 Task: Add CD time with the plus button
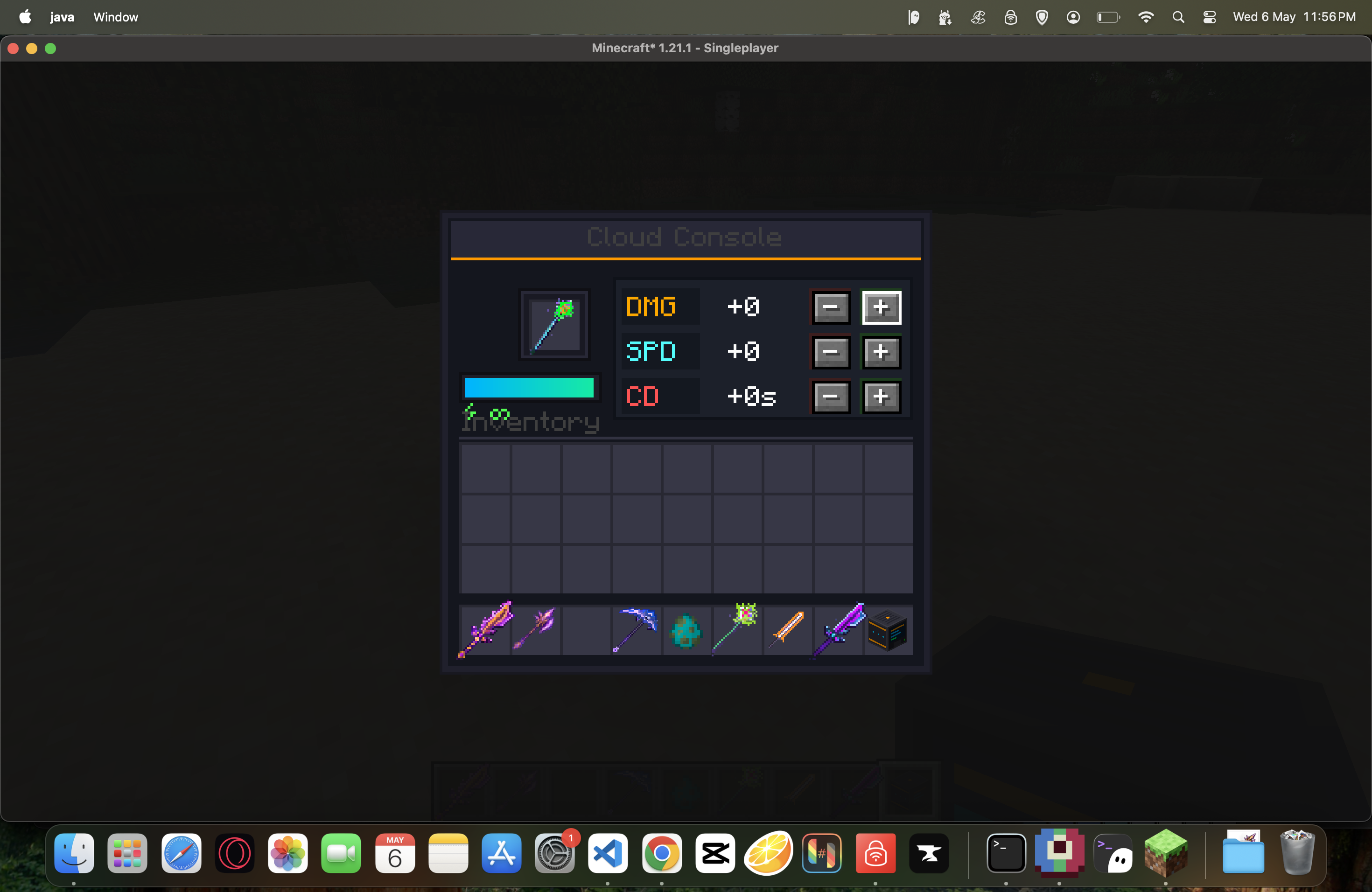point(881,397)
